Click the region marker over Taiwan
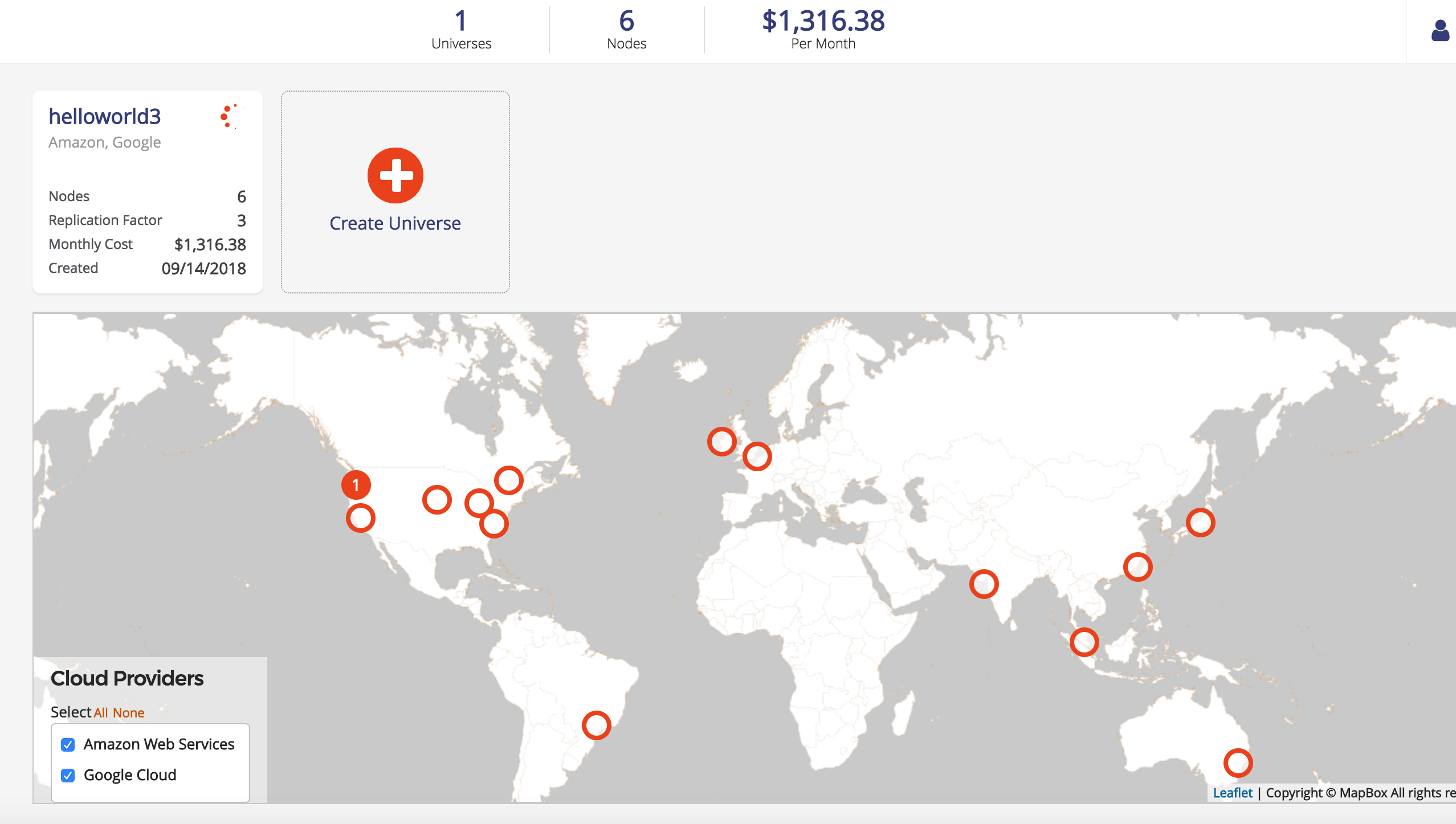 [1137, 567]
